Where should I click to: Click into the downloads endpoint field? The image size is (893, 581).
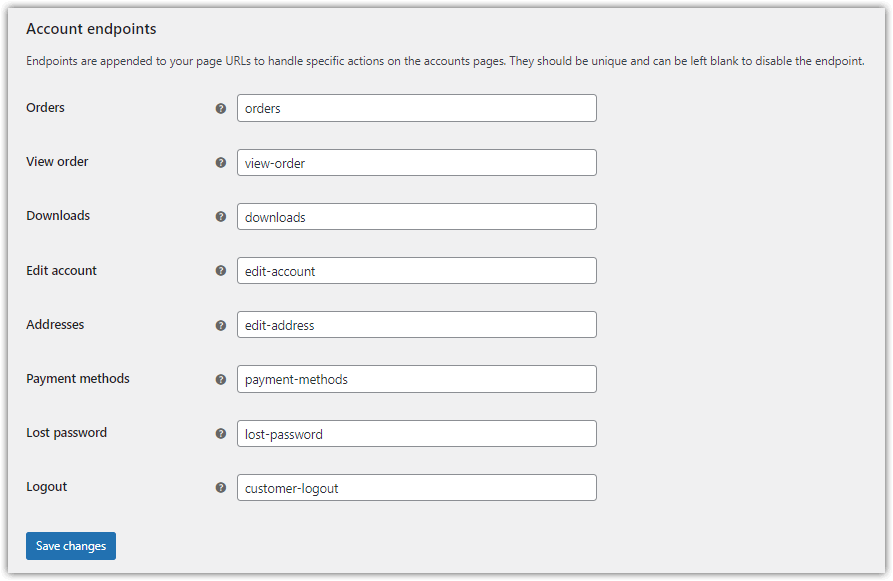pos(417,216)
